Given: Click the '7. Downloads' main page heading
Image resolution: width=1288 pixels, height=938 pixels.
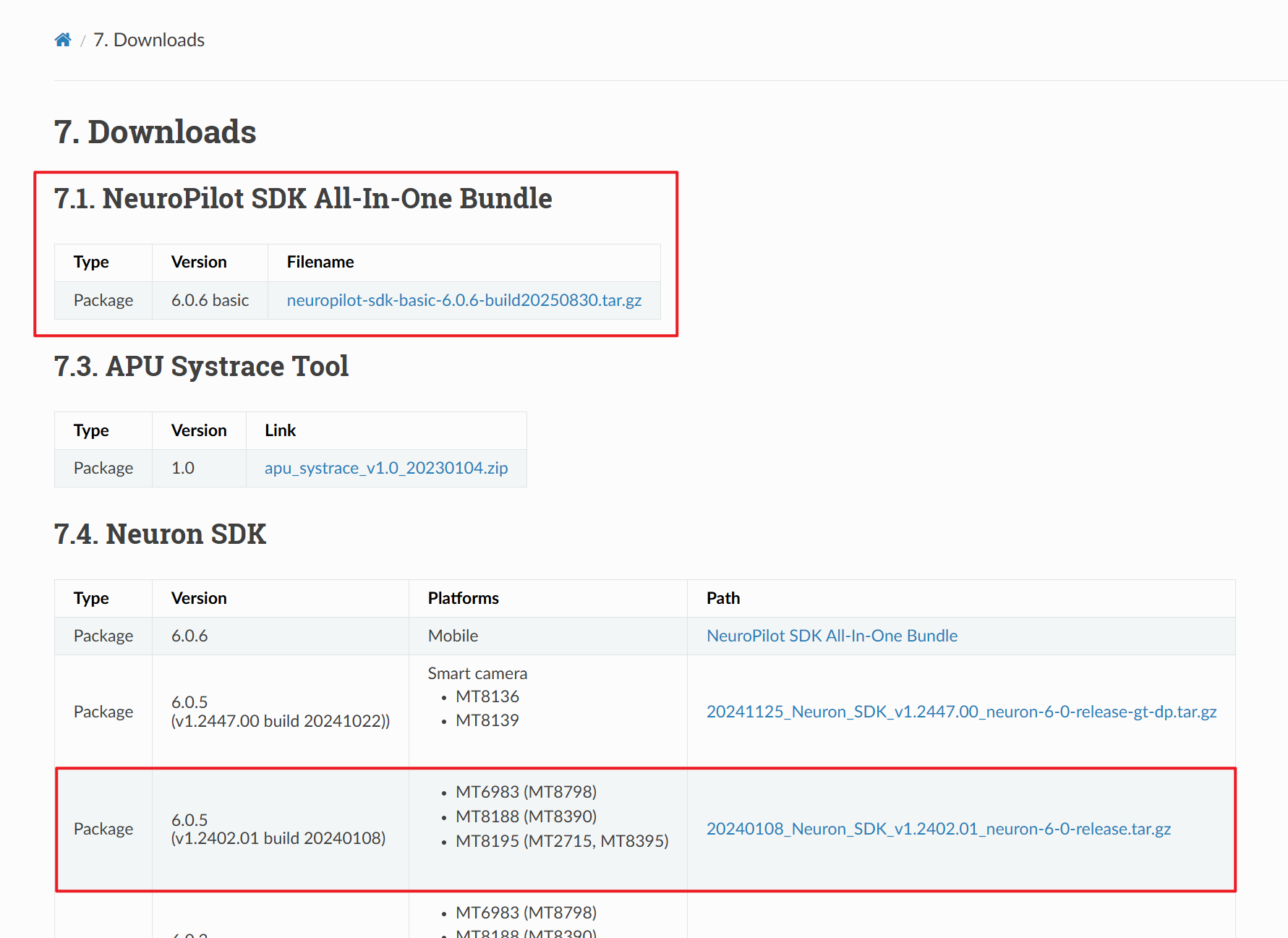Looking at the screenshot, I should (155, 132).
